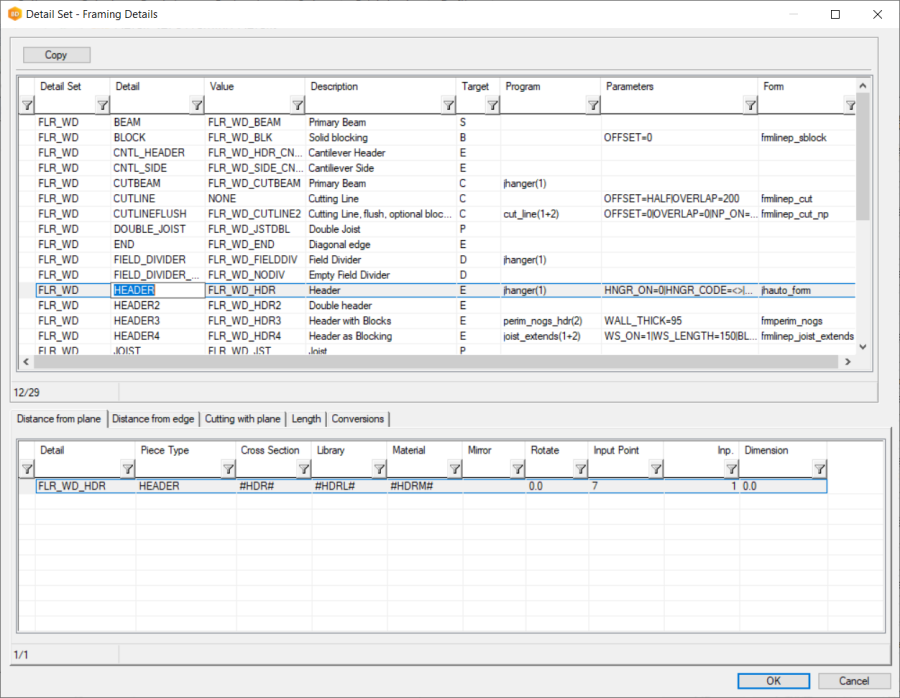Click OK to confirm framing details

773,681
